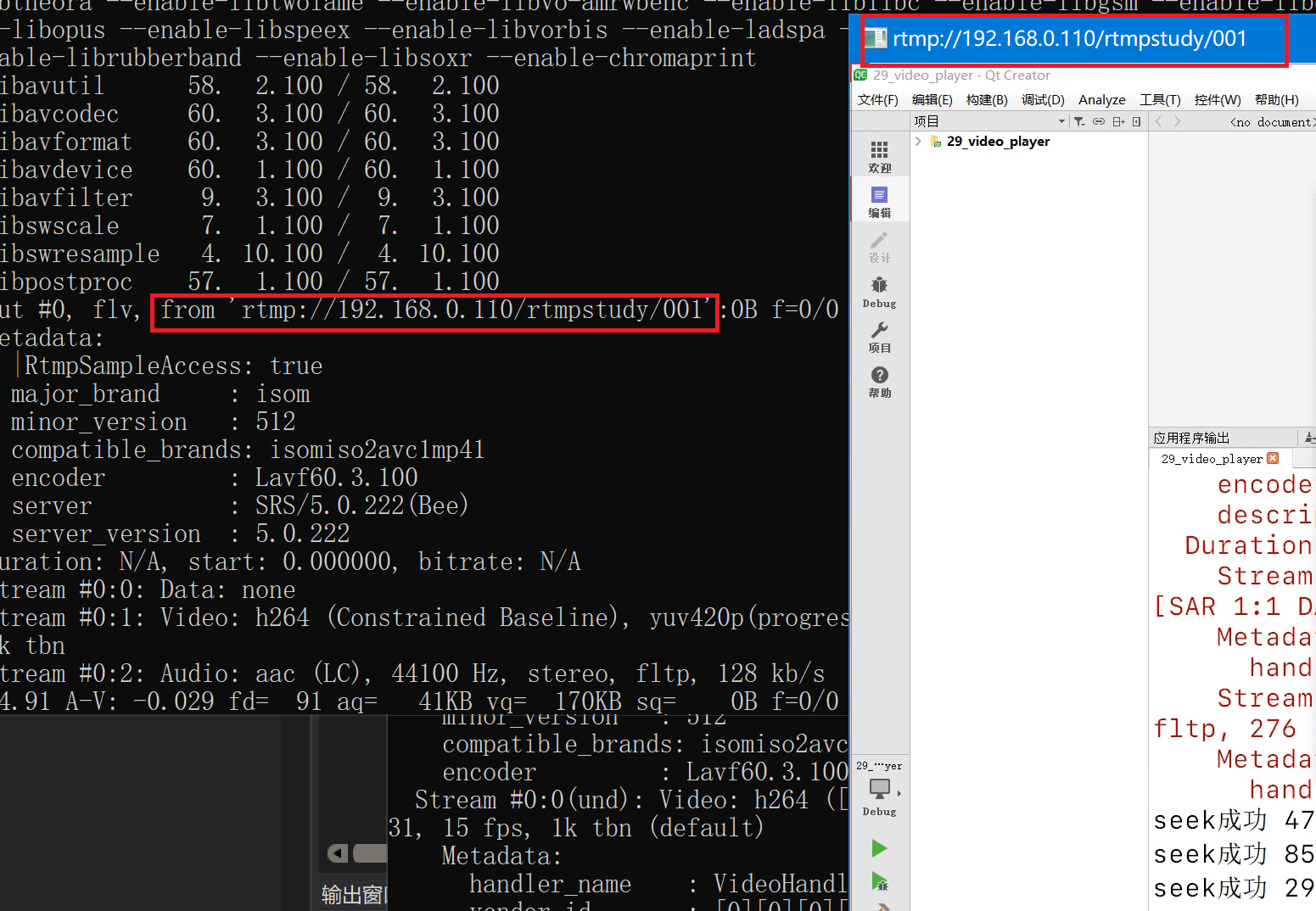1316x911 pixels.
Task: Click the filter tree funnel icon
Action: (1079, 121)
